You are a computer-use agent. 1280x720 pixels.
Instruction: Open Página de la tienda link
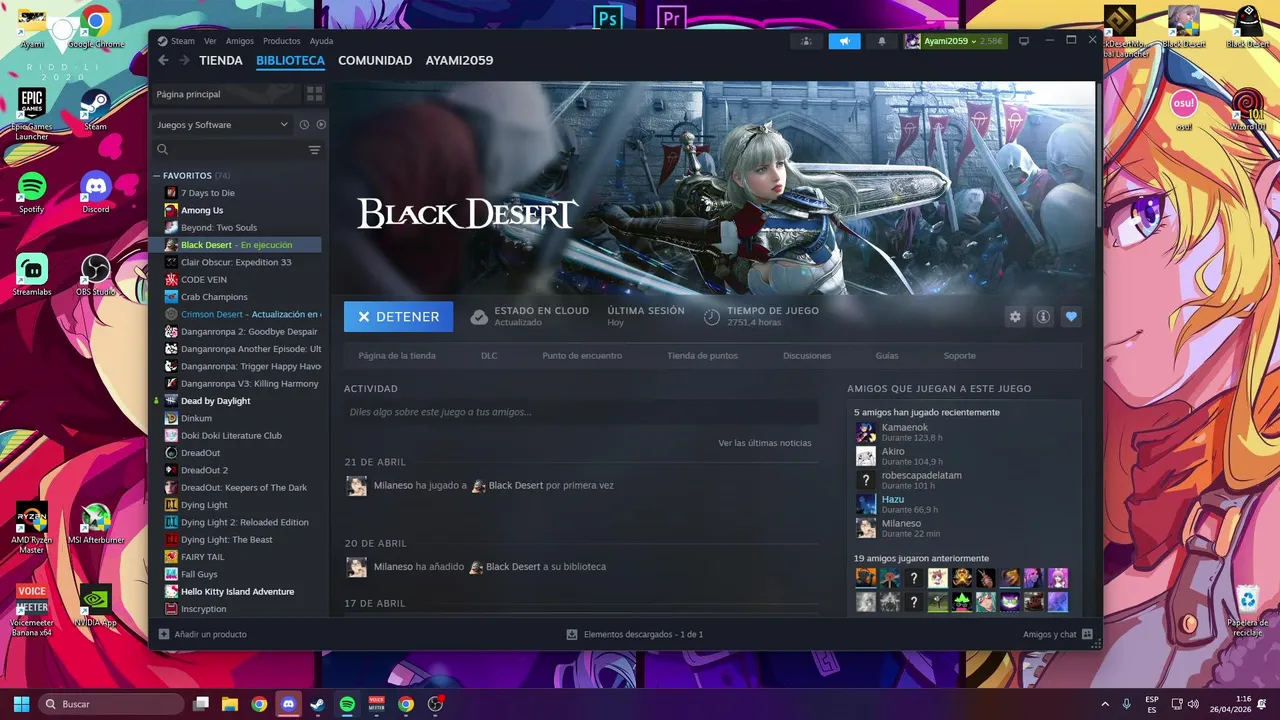(397, 355)
